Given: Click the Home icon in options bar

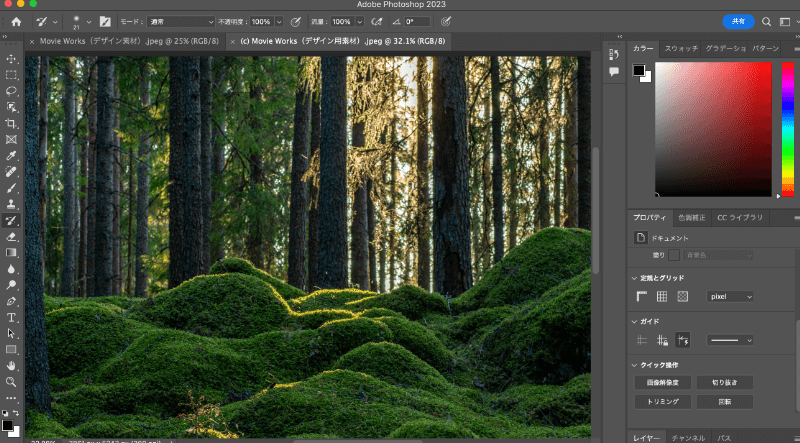Looking at the screenshot, I should coord(15,21).
